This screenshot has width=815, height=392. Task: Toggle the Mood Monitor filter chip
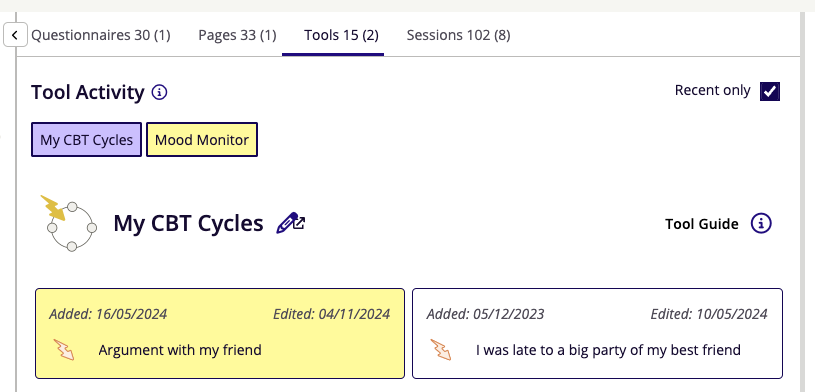tap(202, 139)
